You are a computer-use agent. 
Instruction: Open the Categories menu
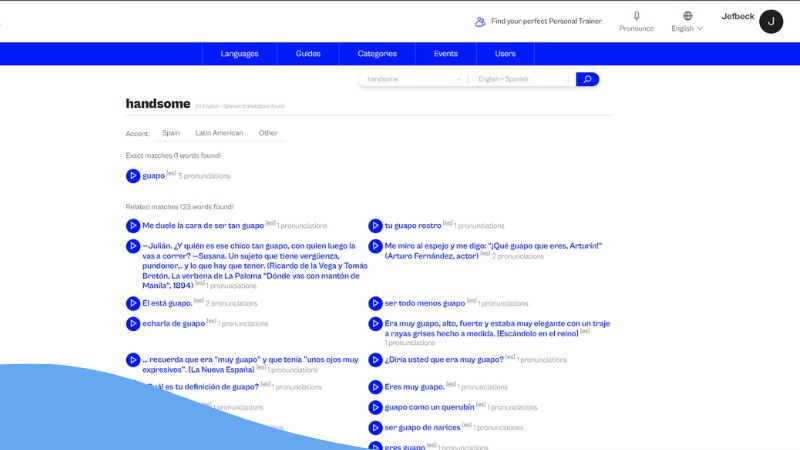point(377,54)
